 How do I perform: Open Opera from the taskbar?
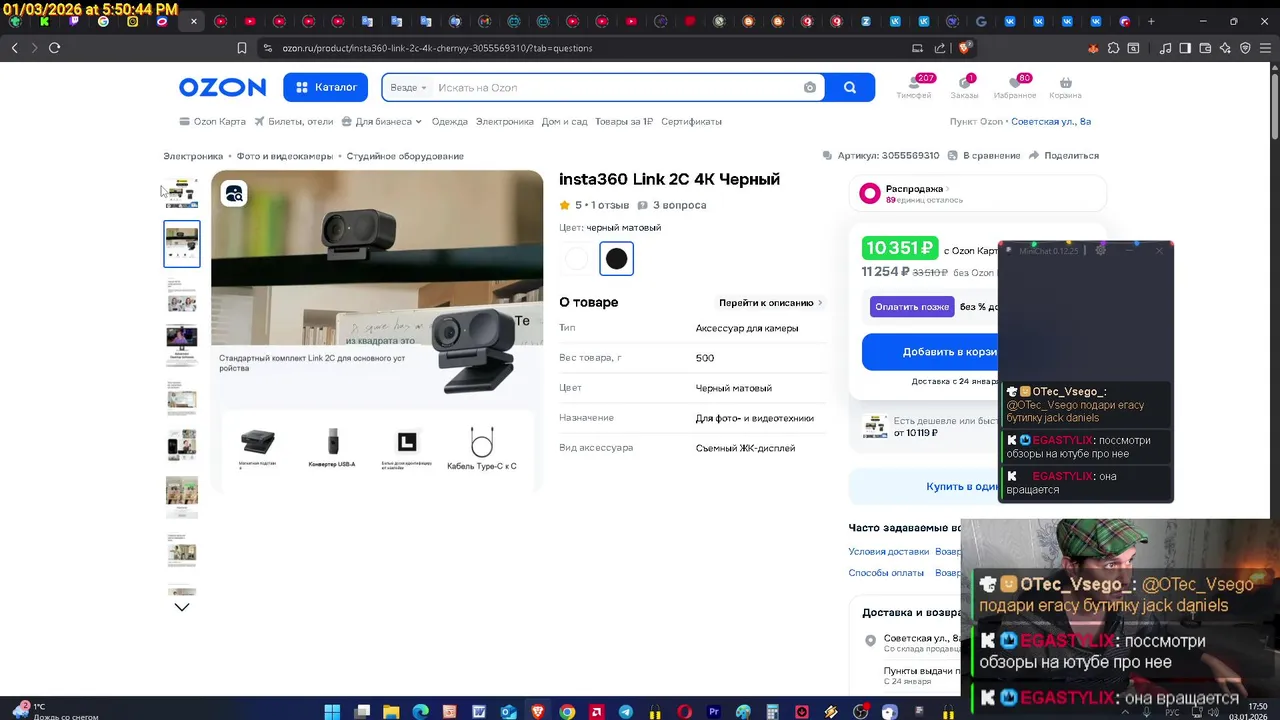[x=685, y=711]
